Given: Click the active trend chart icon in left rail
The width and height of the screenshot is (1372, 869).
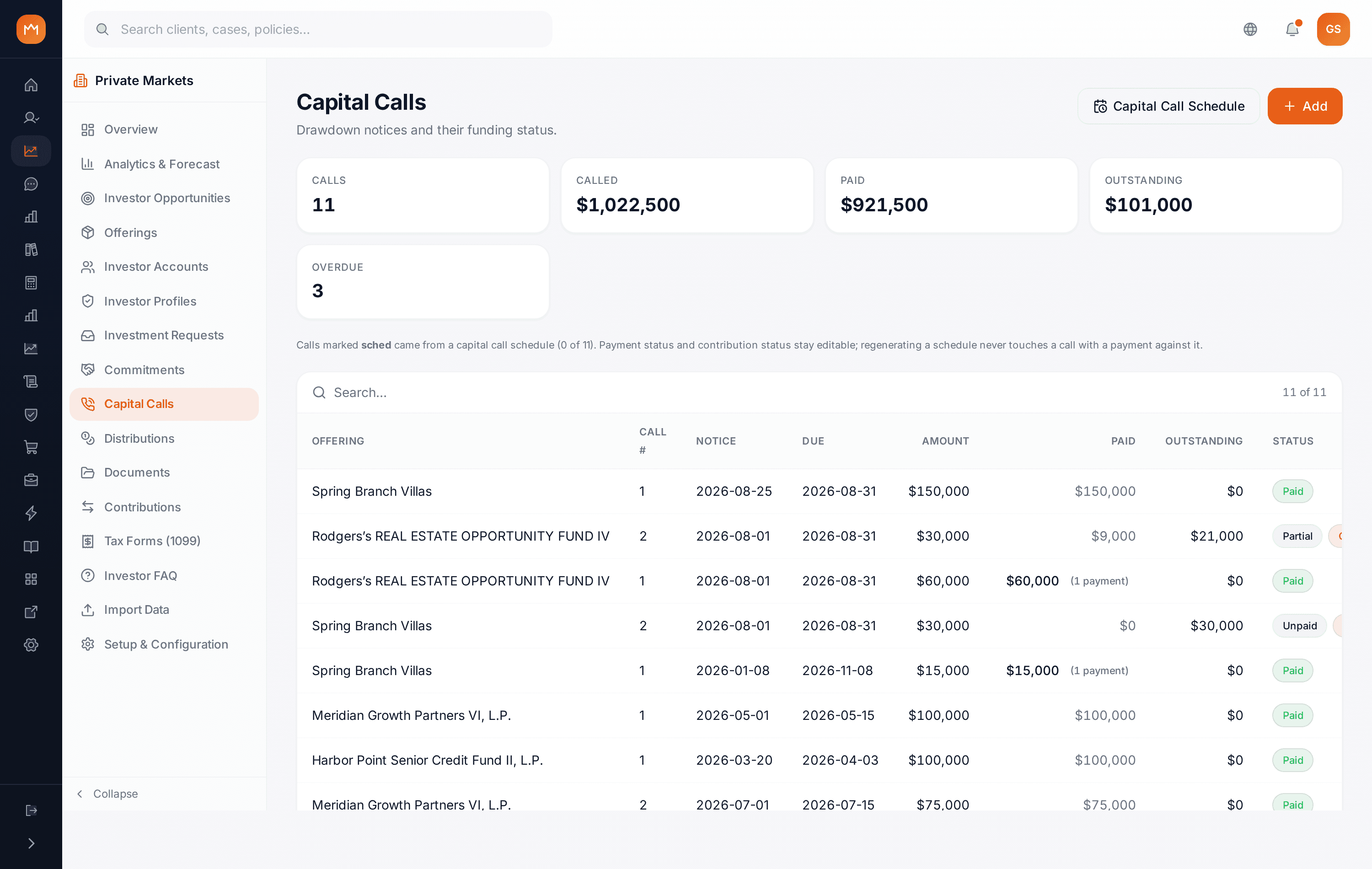Looking at the screenshot, I should tap(31, 151).
